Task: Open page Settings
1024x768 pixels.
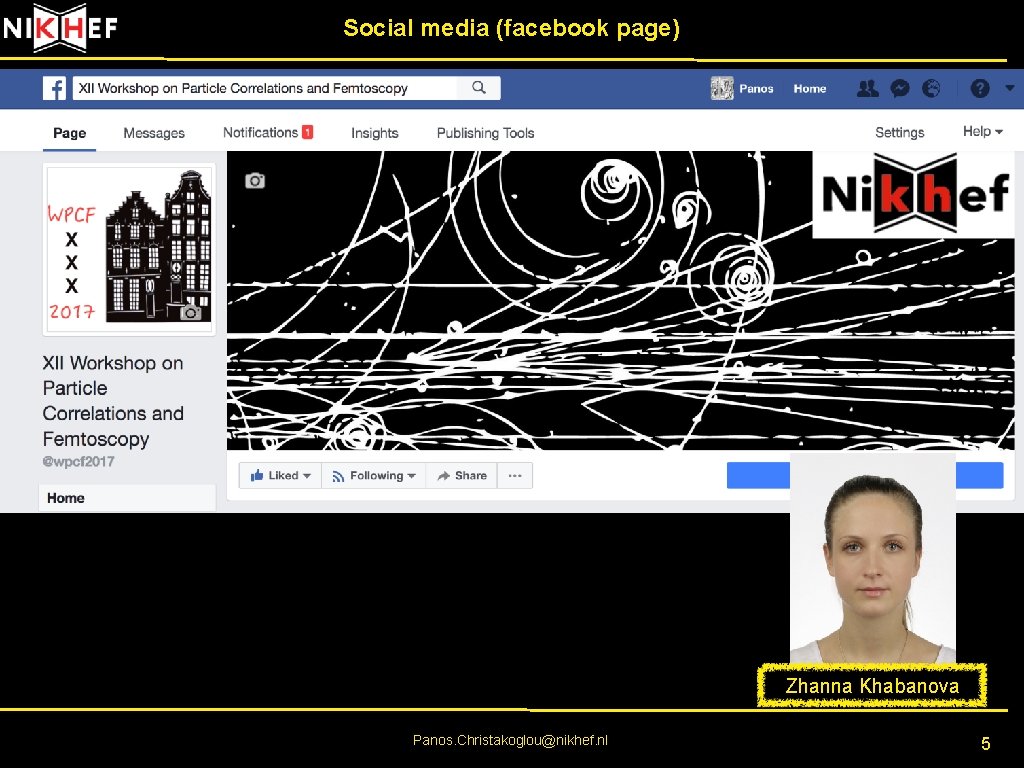Action: 899,133
